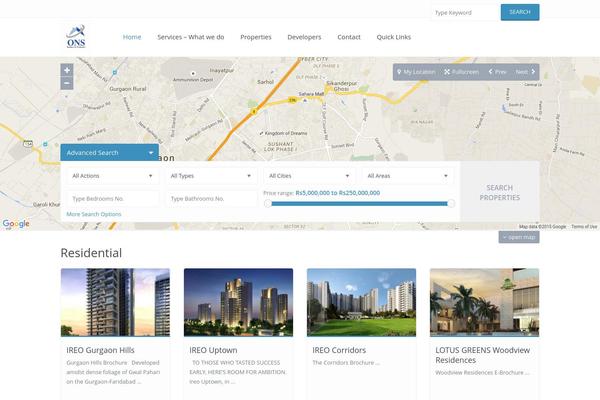Open IREO Gurgaon Hills thumbnail image
Screen dimensions: 600x400
[115, 302]
